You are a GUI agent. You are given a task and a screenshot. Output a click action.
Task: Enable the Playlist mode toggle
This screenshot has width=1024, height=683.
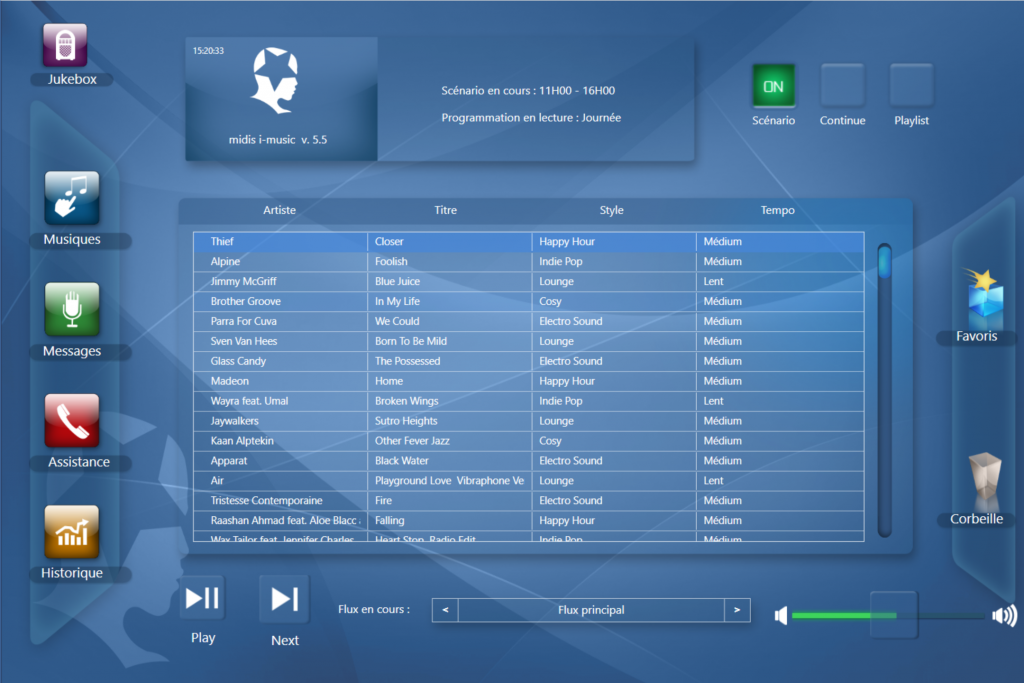click(x=912, y=86)
